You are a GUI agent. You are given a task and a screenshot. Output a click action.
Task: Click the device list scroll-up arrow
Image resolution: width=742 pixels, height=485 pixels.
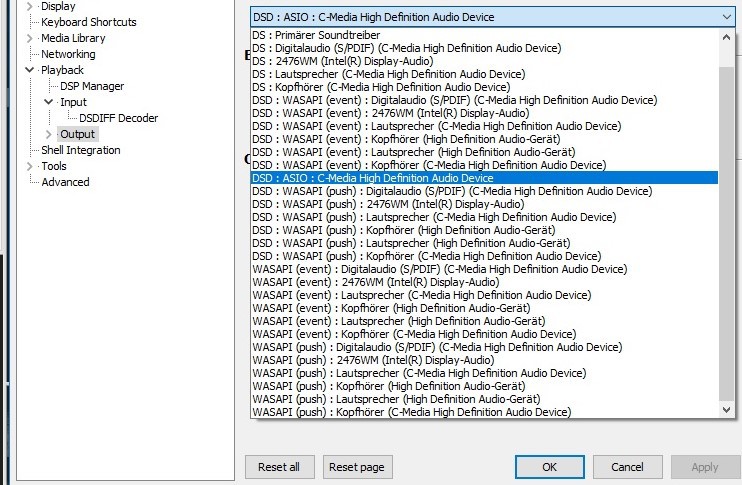(726, 37)
